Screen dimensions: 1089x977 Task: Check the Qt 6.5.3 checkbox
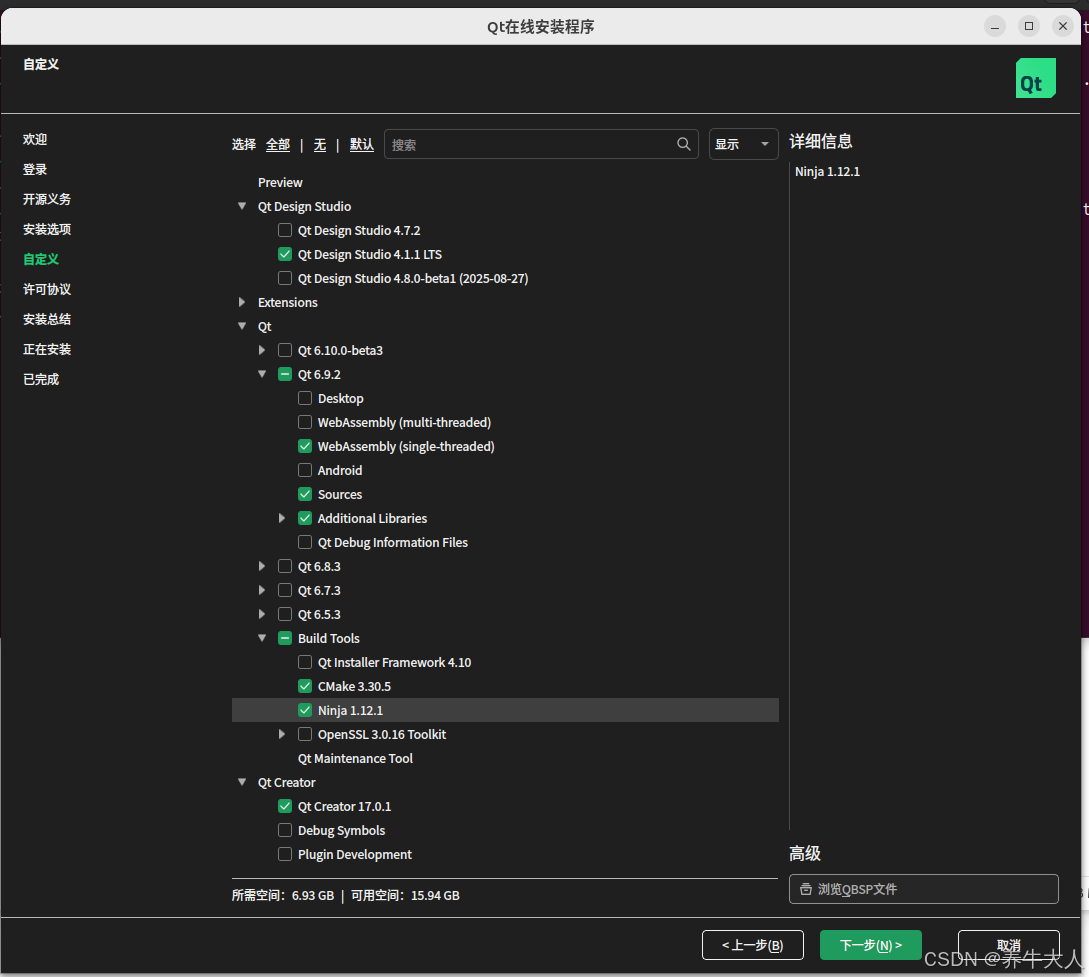285,614
